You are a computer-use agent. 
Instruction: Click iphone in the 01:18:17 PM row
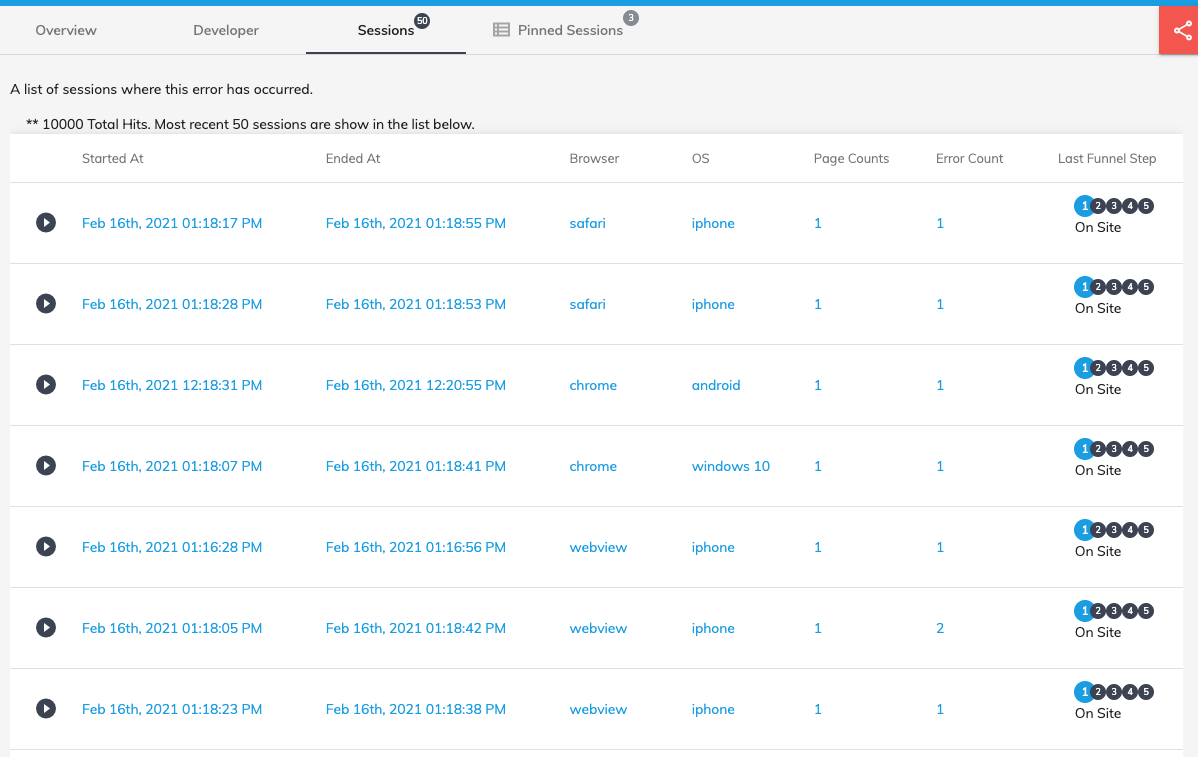coord(713,223)
